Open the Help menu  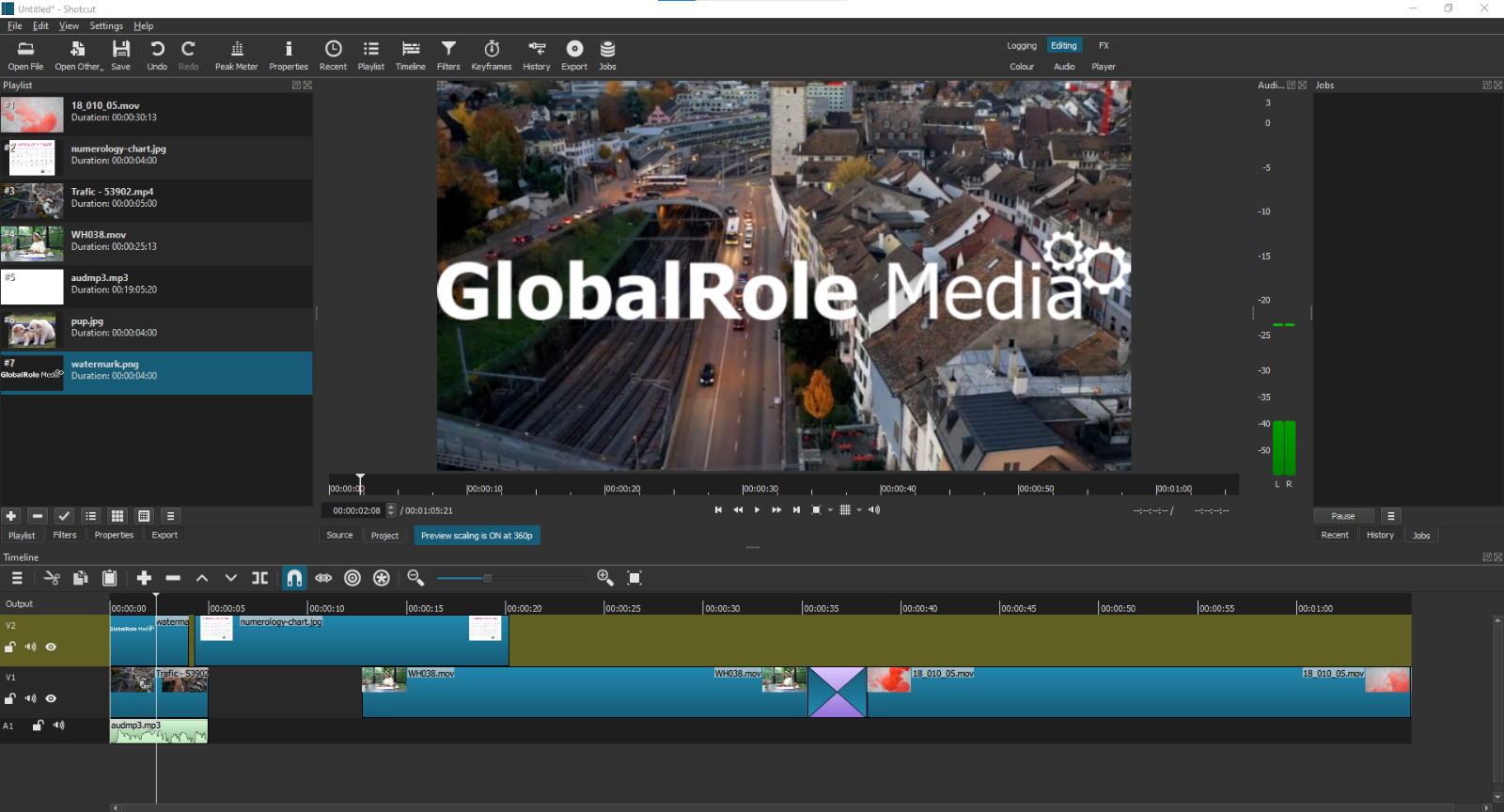143,26
